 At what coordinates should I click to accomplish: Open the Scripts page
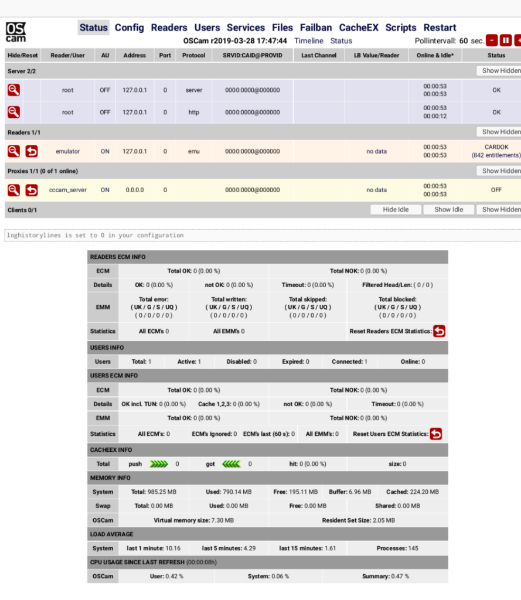click(x=401, y=28)
